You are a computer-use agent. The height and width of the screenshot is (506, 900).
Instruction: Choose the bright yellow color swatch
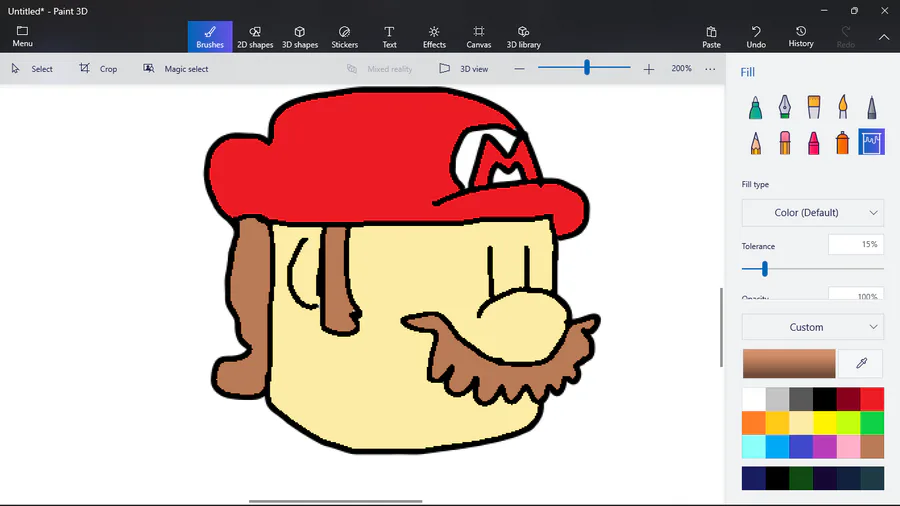tap(825, 423)
